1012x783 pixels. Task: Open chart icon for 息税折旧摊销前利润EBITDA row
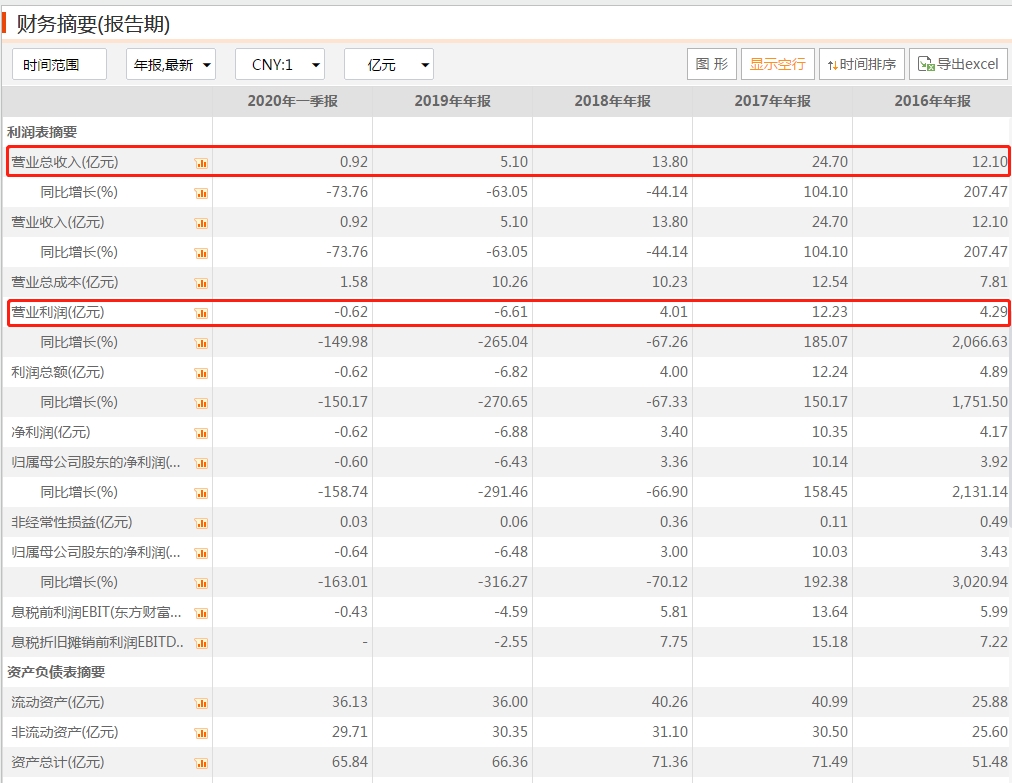(201, 644)
